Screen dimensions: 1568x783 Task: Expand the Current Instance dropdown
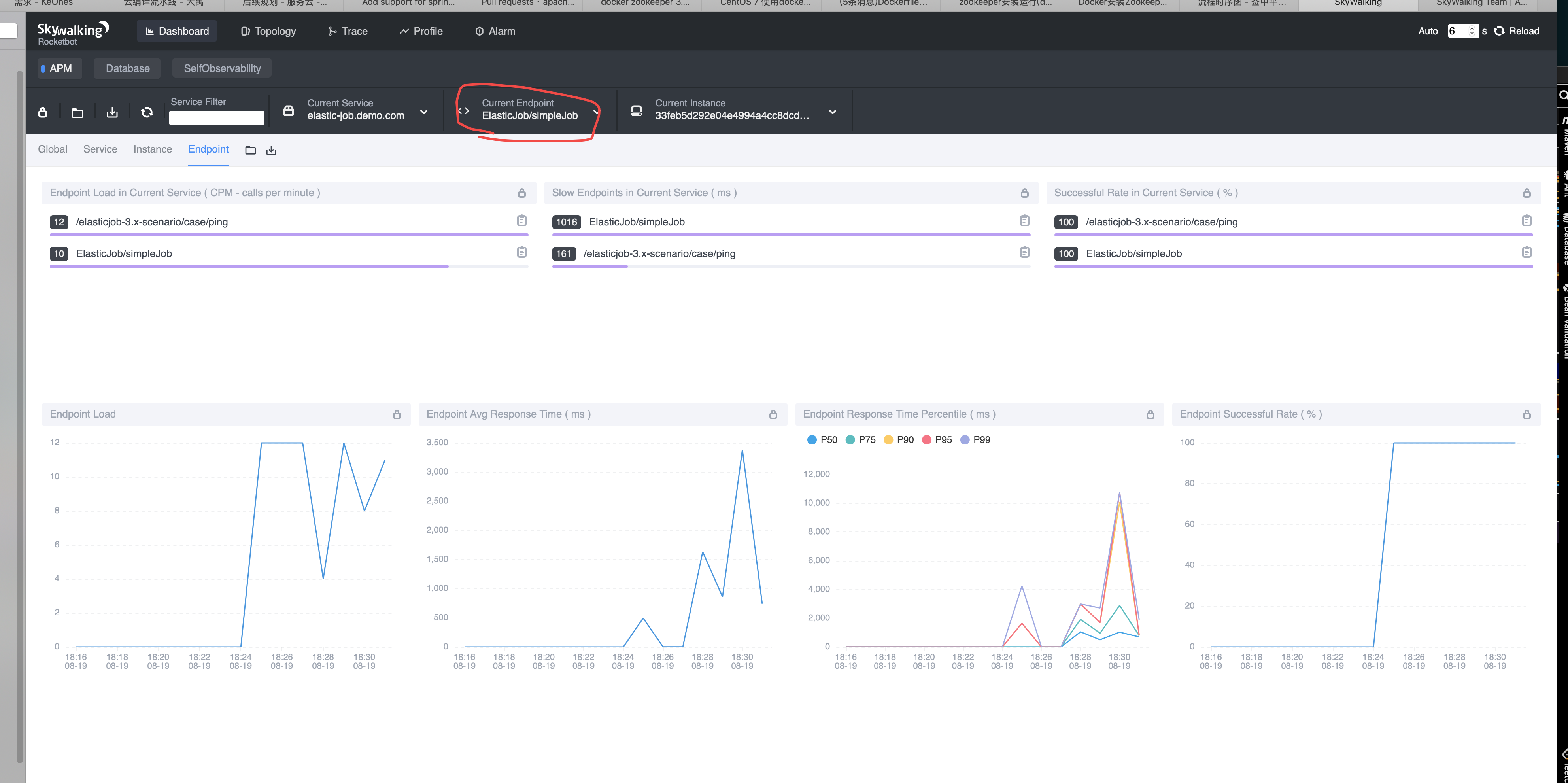coord(832,112)
